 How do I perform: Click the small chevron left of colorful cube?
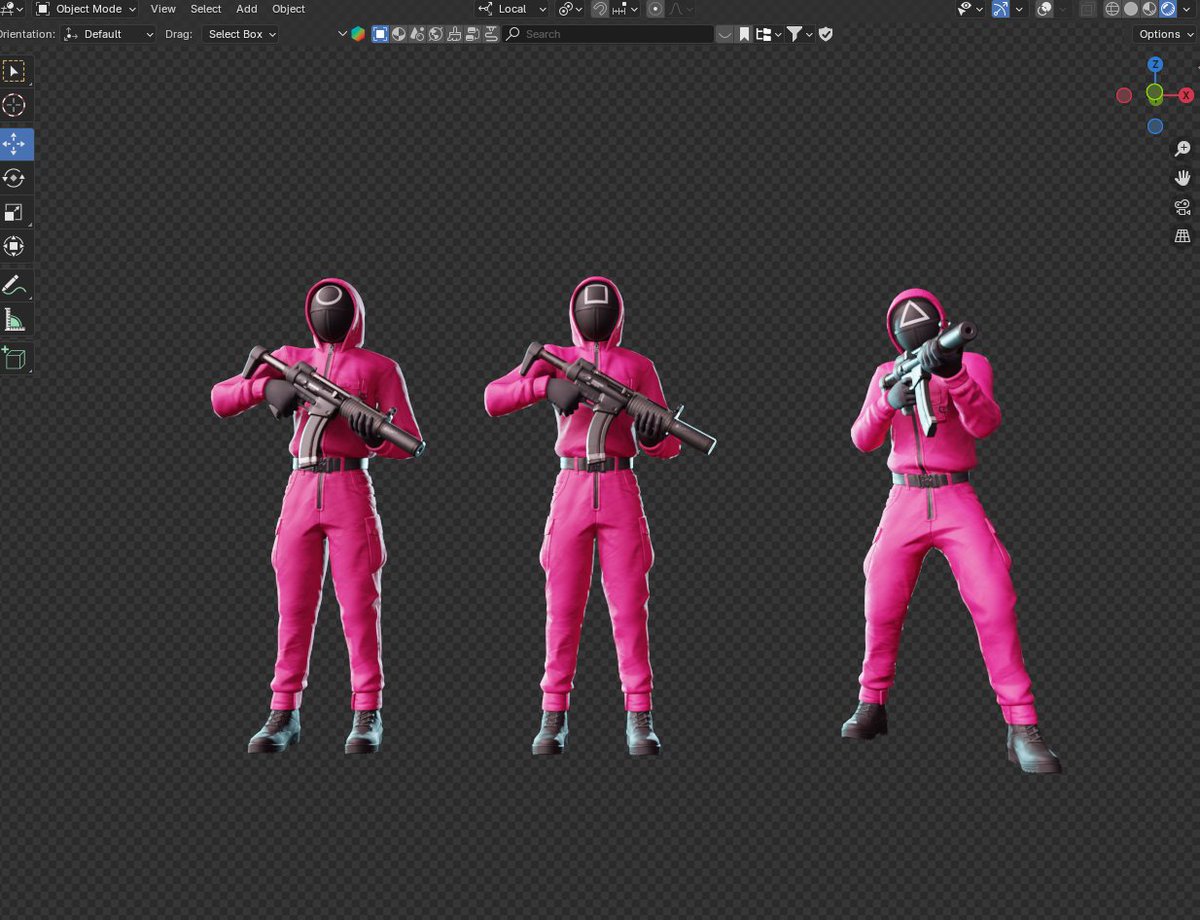point(342,34)
